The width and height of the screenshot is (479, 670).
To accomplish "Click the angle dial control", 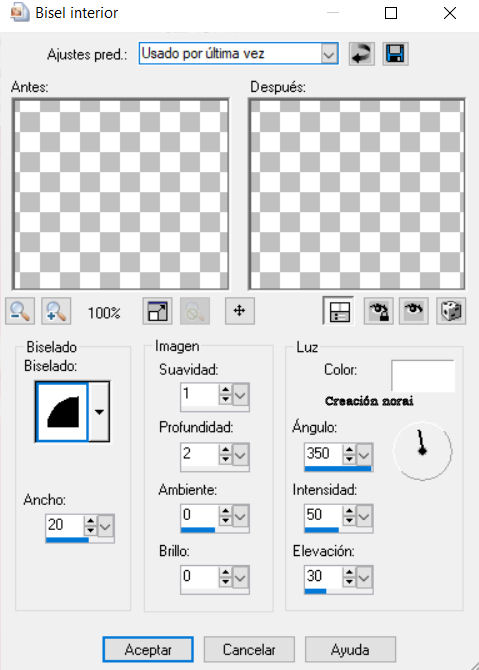I will [x=422, y=451].
